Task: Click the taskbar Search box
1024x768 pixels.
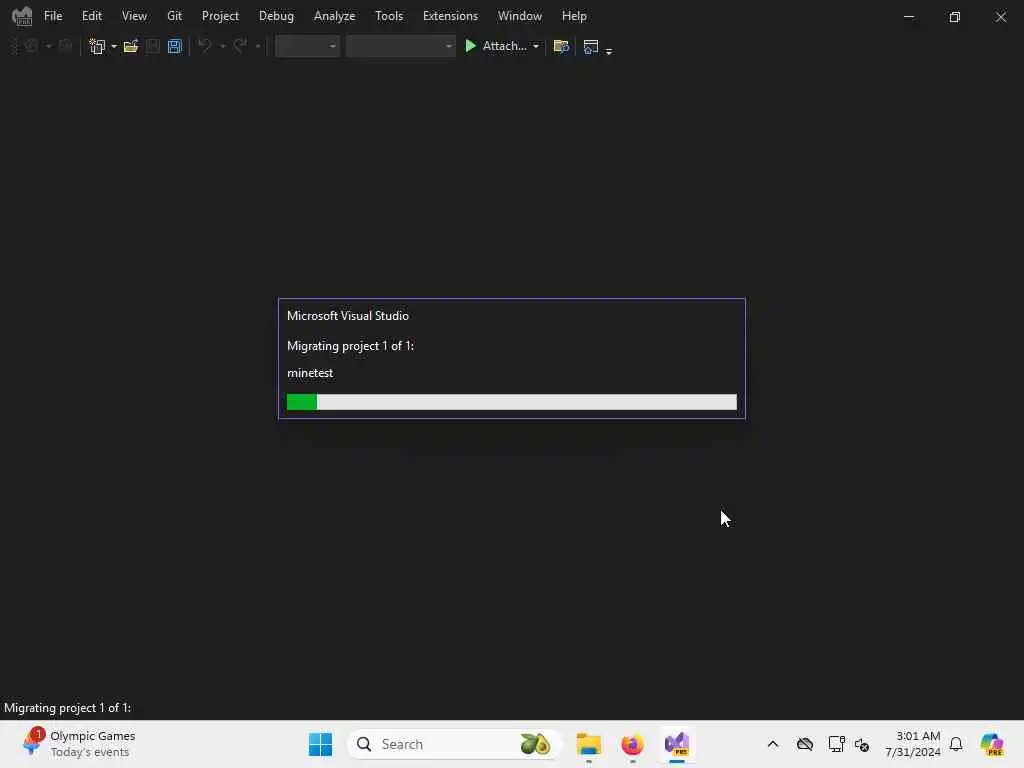Action: (x=455, y=744)
